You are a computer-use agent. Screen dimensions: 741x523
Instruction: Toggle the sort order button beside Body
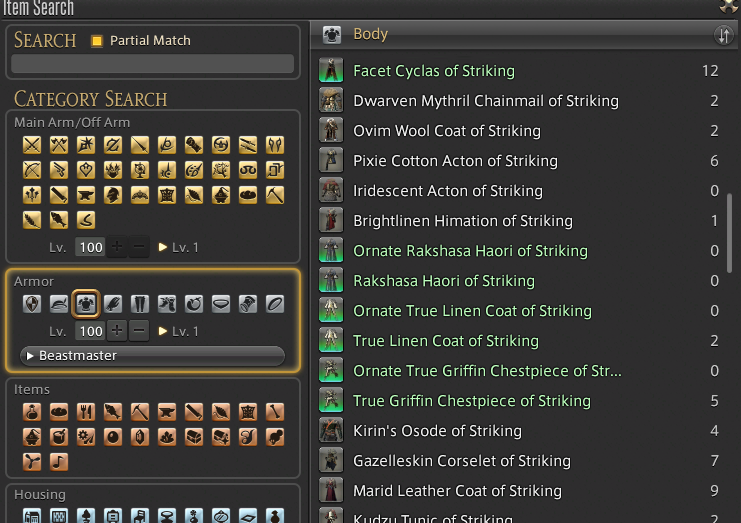click(724, 35)
